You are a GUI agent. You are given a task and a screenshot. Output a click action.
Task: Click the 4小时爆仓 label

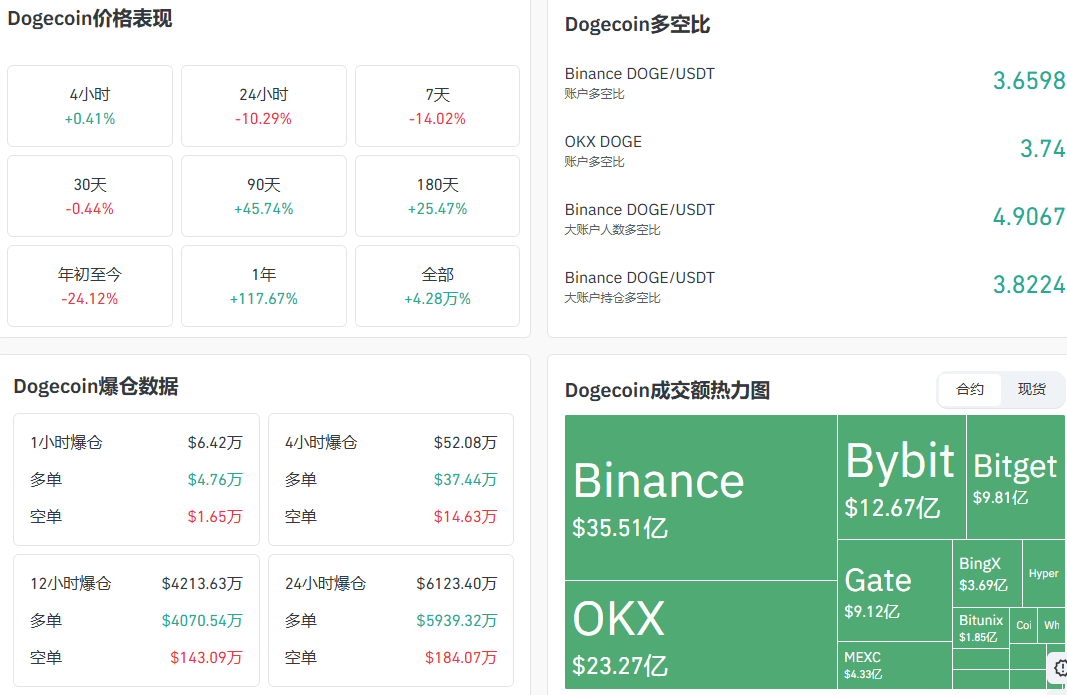click(321, 442)
